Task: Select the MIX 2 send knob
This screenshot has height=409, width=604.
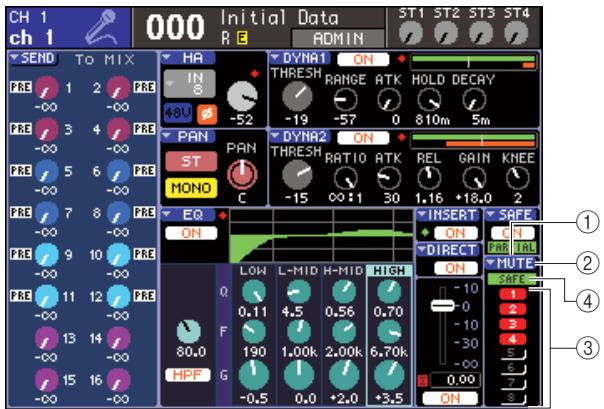Action: click(x=118, y=88)
